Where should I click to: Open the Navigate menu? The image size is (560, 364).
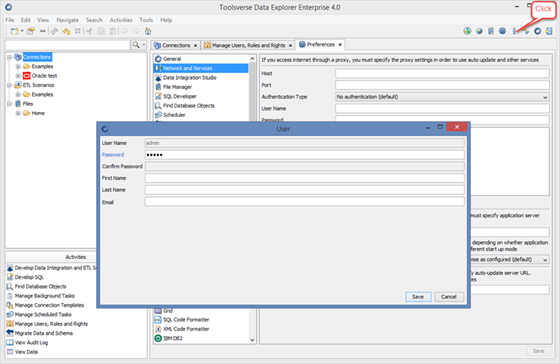(x=68, y=20)
